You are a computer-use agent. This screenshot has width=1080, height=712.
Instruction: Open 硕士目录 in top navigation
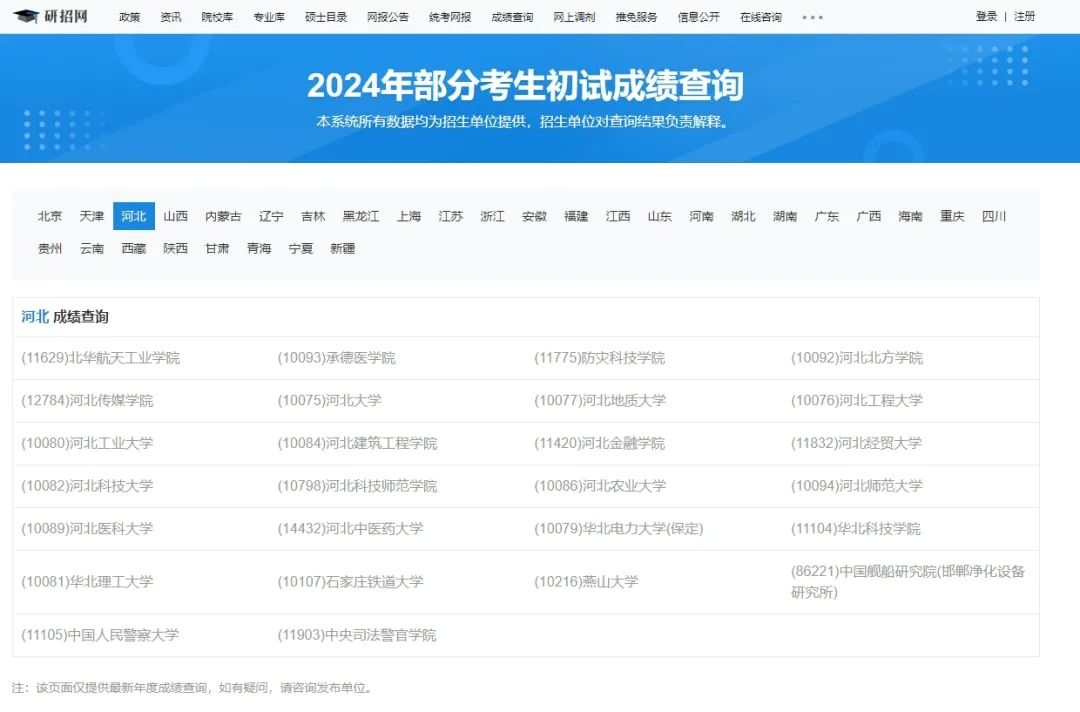[326, 17]
